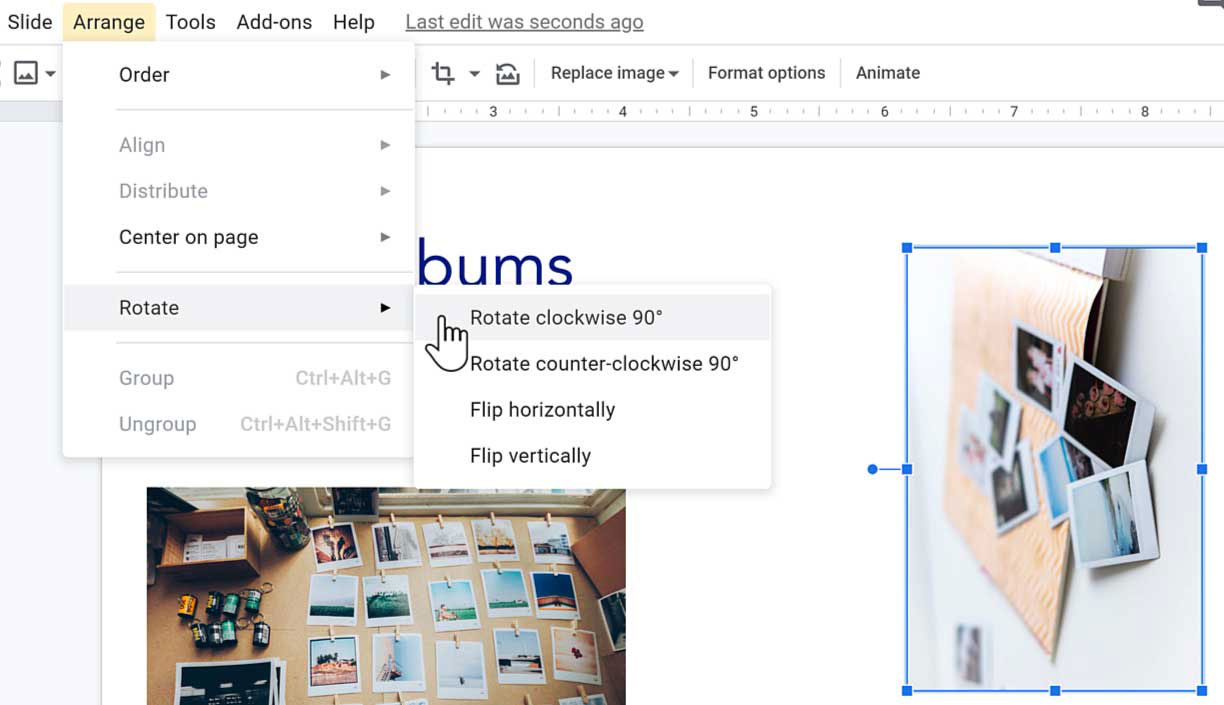Click the Format options button
Screen dimensions: 1224x705
(766, 73)
